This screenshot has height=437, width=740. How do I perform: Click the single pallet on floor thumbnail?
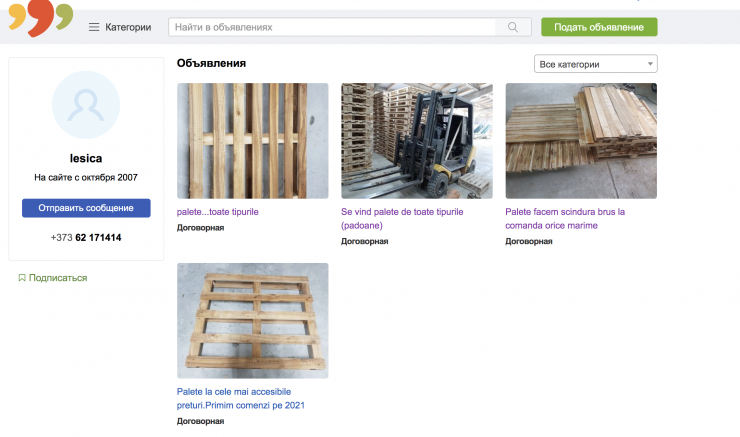pos(252,320)
